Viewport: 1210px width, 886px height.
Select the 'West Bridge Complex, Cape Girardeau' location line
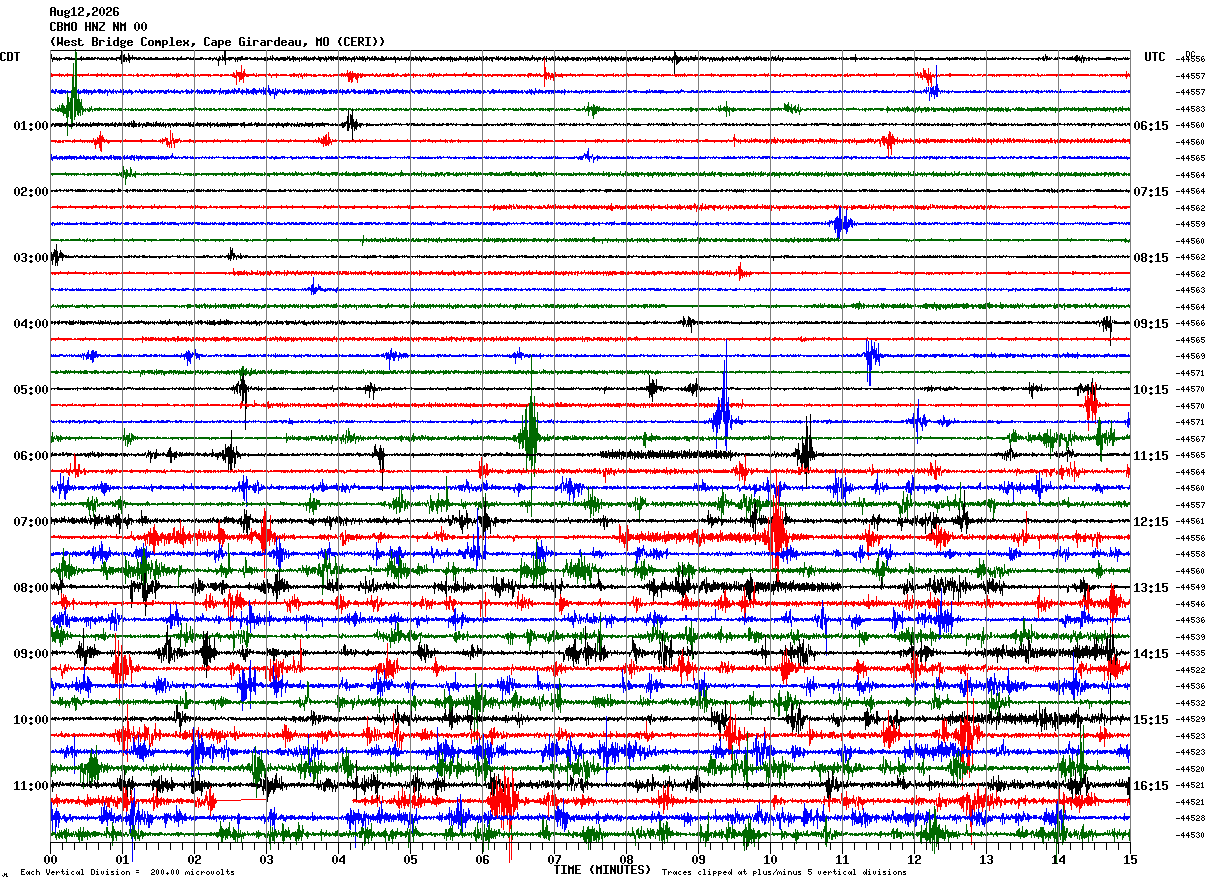coord(217,42)
